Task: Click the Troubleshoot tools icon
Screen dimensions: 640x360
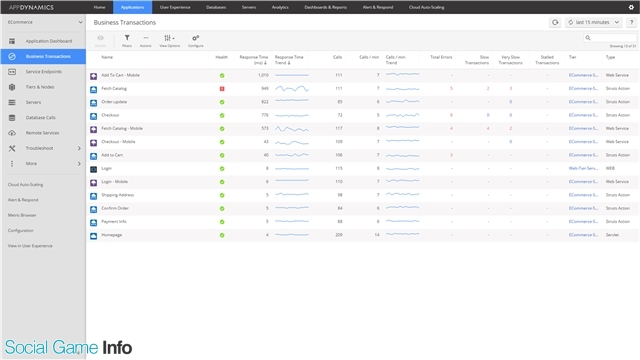Action: [x=12, y=148]
